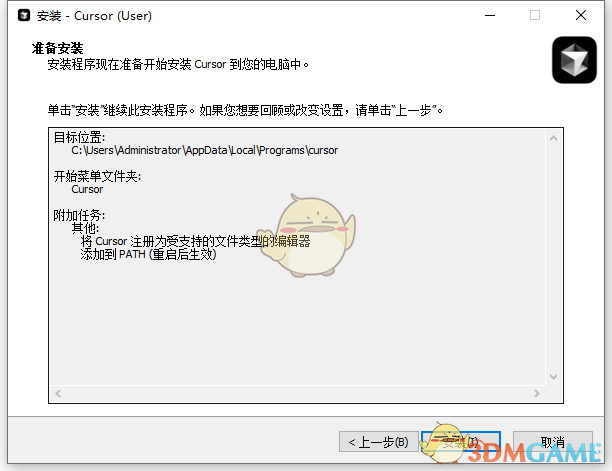This screenshot has height=471, width=612.
Task: Click the 目标位置: label
Action: (79, 137)
